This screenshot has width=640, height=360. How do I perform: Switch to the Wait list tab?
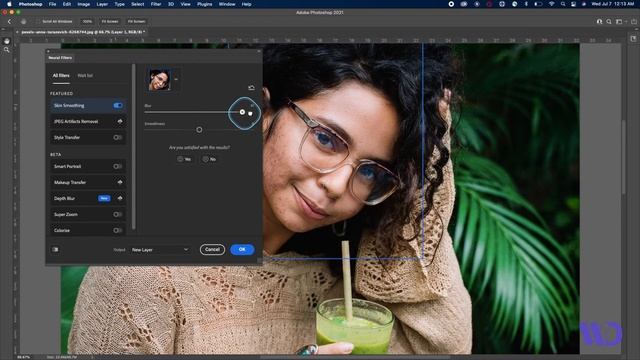click(85, 76)
